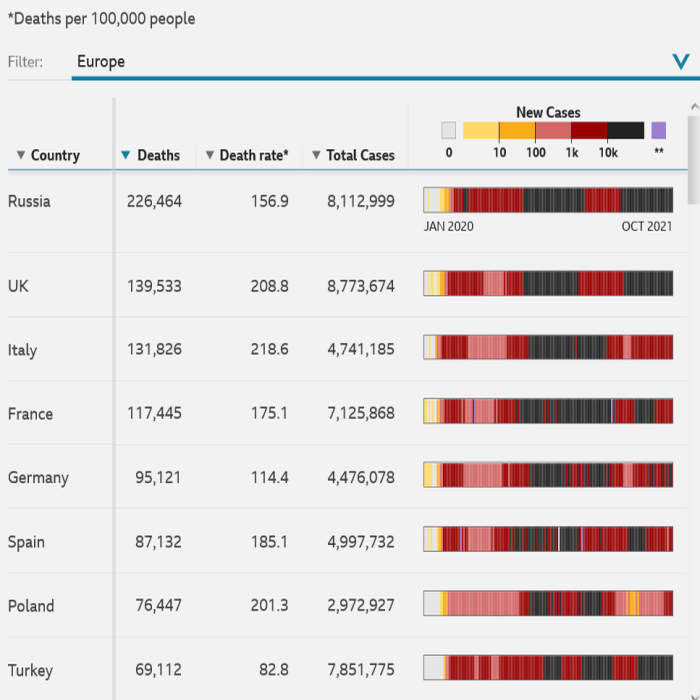Click the UK new cases heat strip
This screenshot has width=700, height=700.
(x=548, y=284)
